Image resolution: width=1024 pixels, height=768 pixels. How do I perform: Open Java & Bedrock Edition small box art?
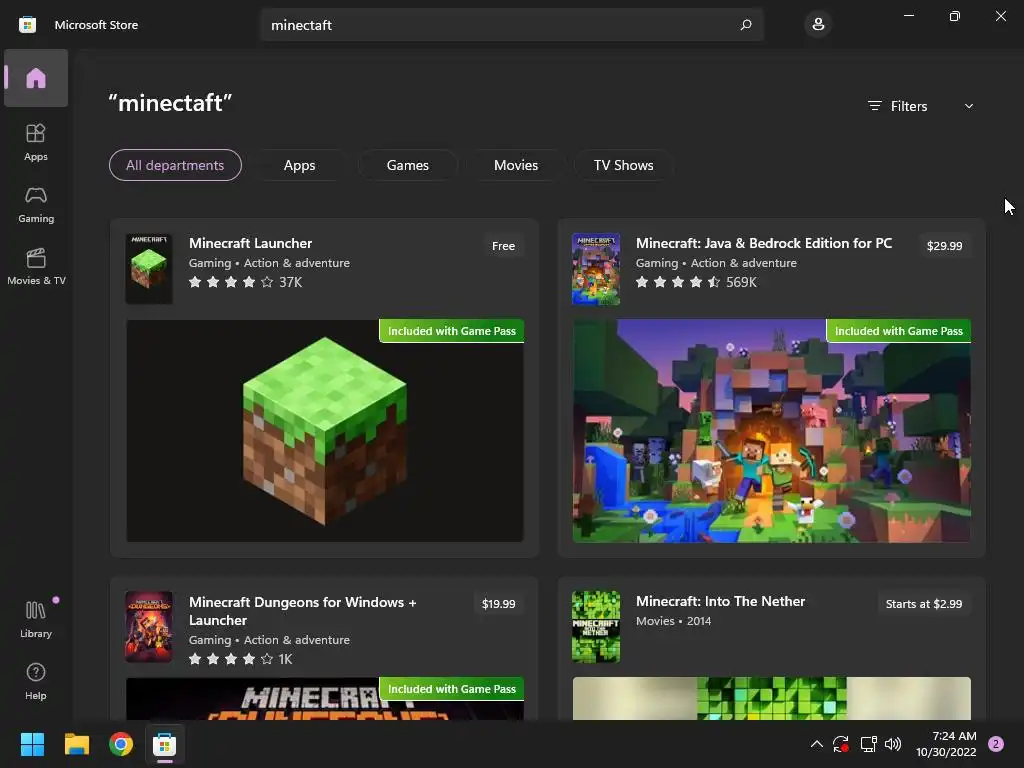(596, 268)
